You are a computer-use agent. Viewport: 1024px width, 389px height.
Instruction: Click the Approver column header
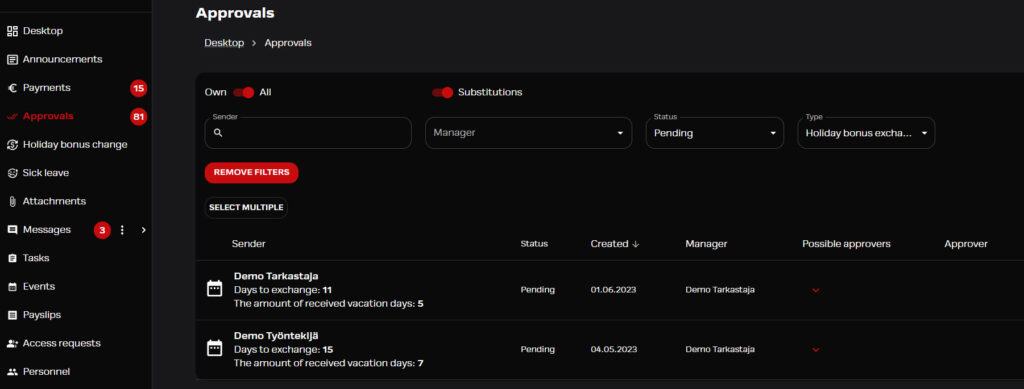966,243
